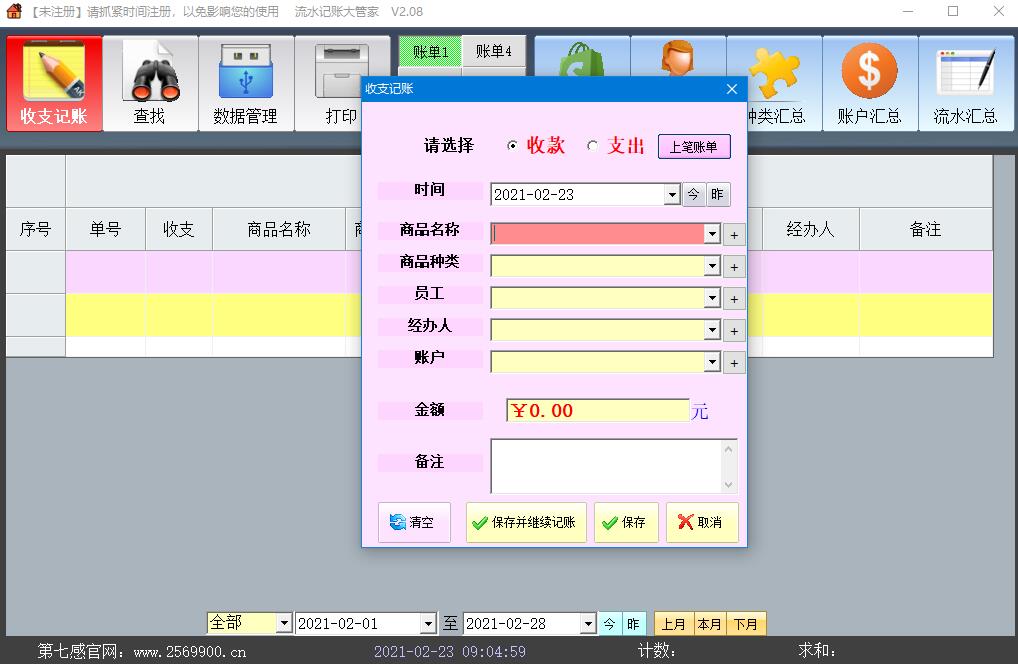1018x664 pixels.
Task: Expand the 商品名称 dropdown arrow
Action: [712, 234]
